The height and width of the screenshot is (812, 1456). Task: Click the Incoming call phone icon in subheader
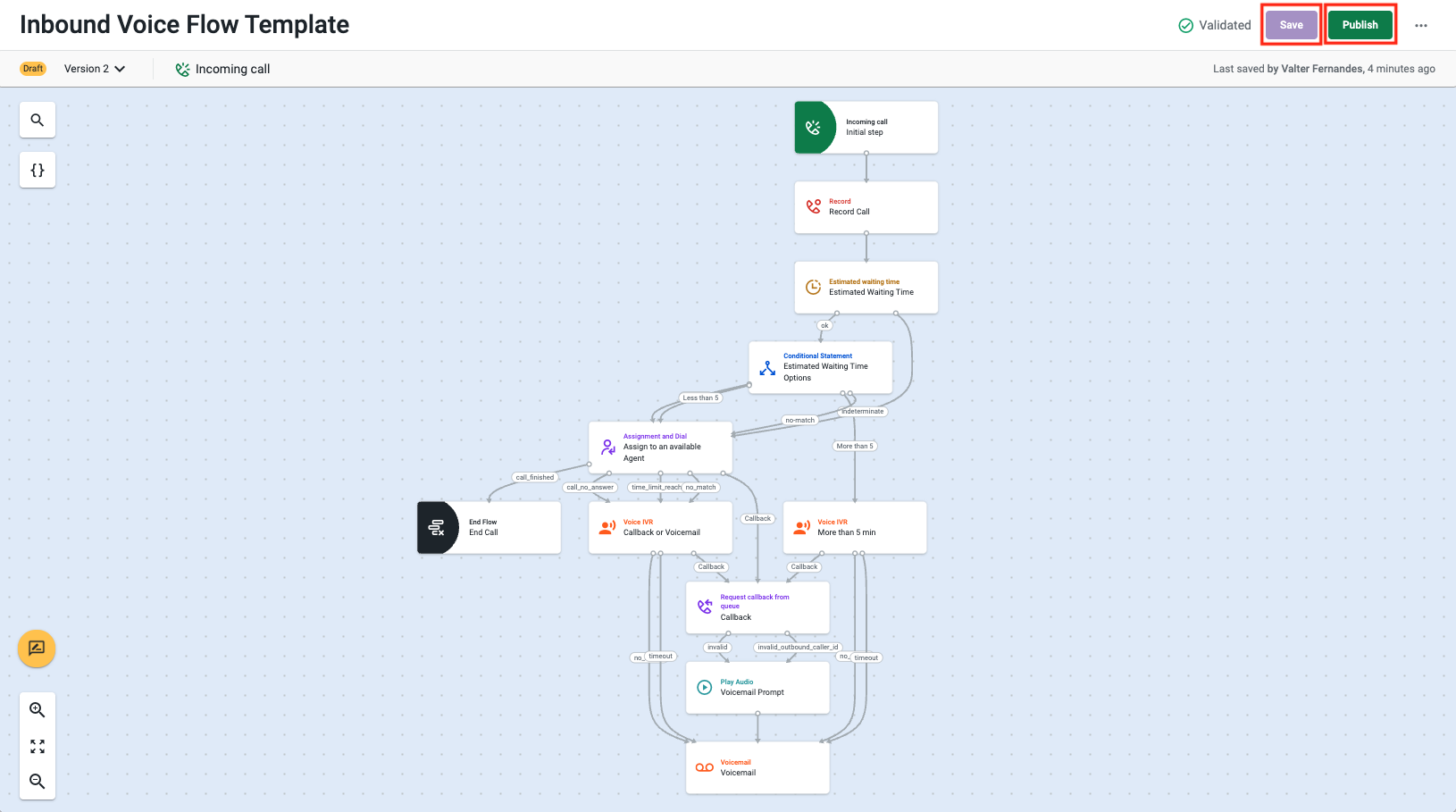pyautogui.click(x=182, y=69)
